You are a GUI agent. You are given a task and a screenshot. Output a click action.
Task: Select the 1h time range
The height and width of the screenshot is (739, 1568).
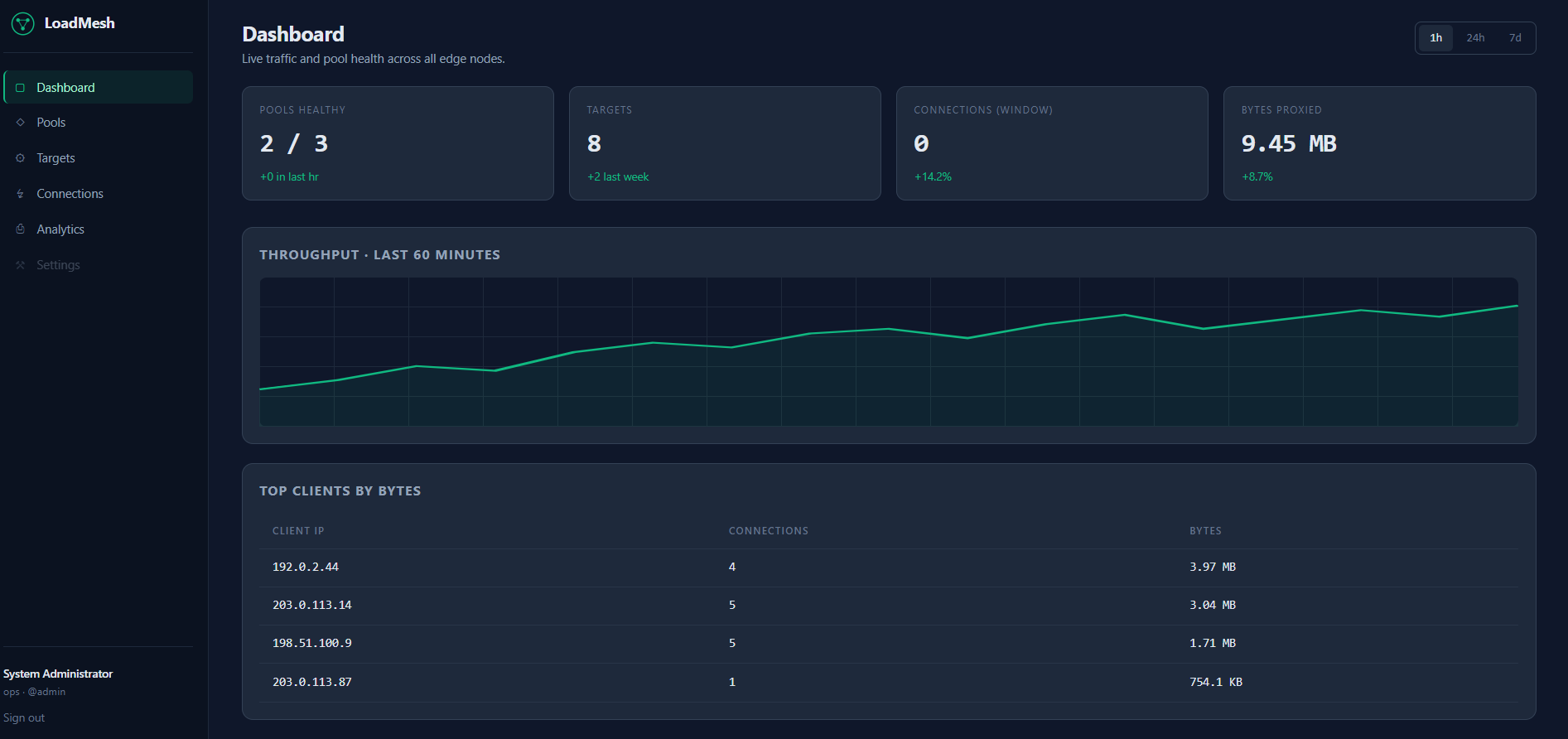pyautogui.click(x=1435, y=38)
